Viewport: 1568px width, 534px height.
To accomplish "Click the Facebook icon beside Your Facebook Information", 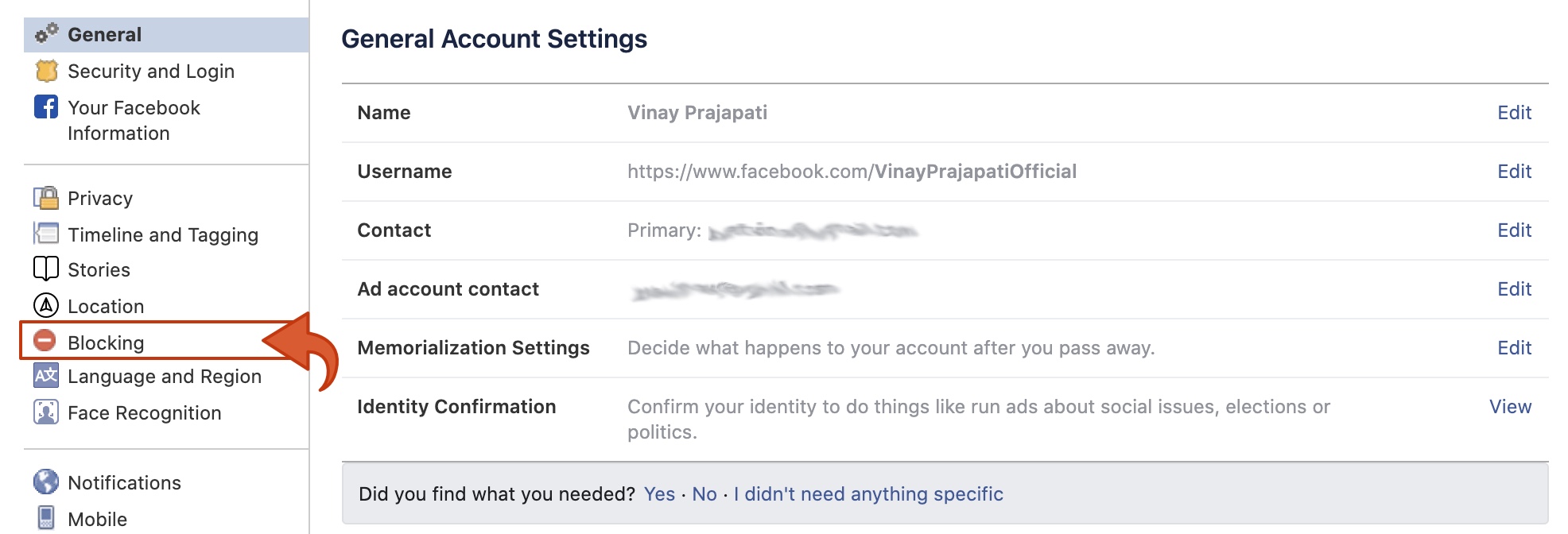I will [46, 107].
